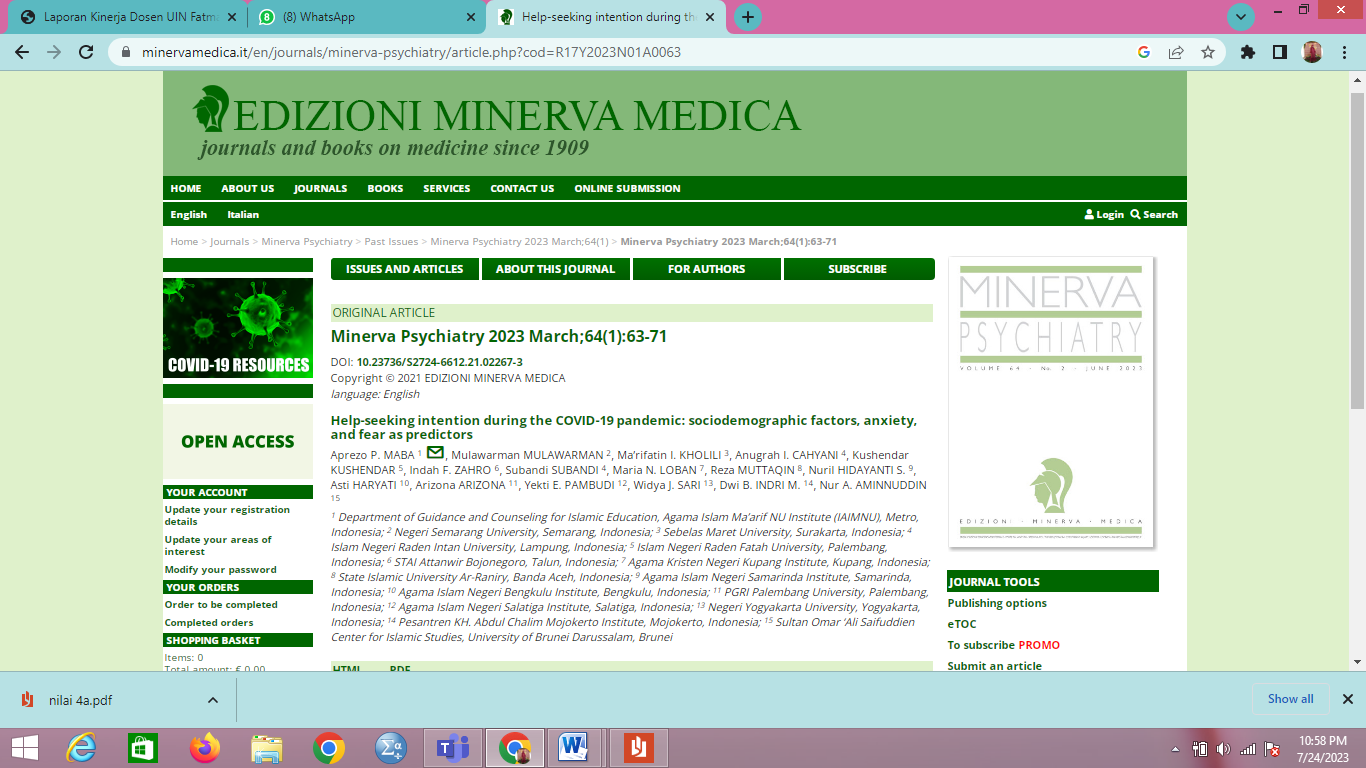Click the ISSUES AND ARTICLES button
Image resolution: width=1366 pixels, height=768 pixels.
[x=405, y=269]
